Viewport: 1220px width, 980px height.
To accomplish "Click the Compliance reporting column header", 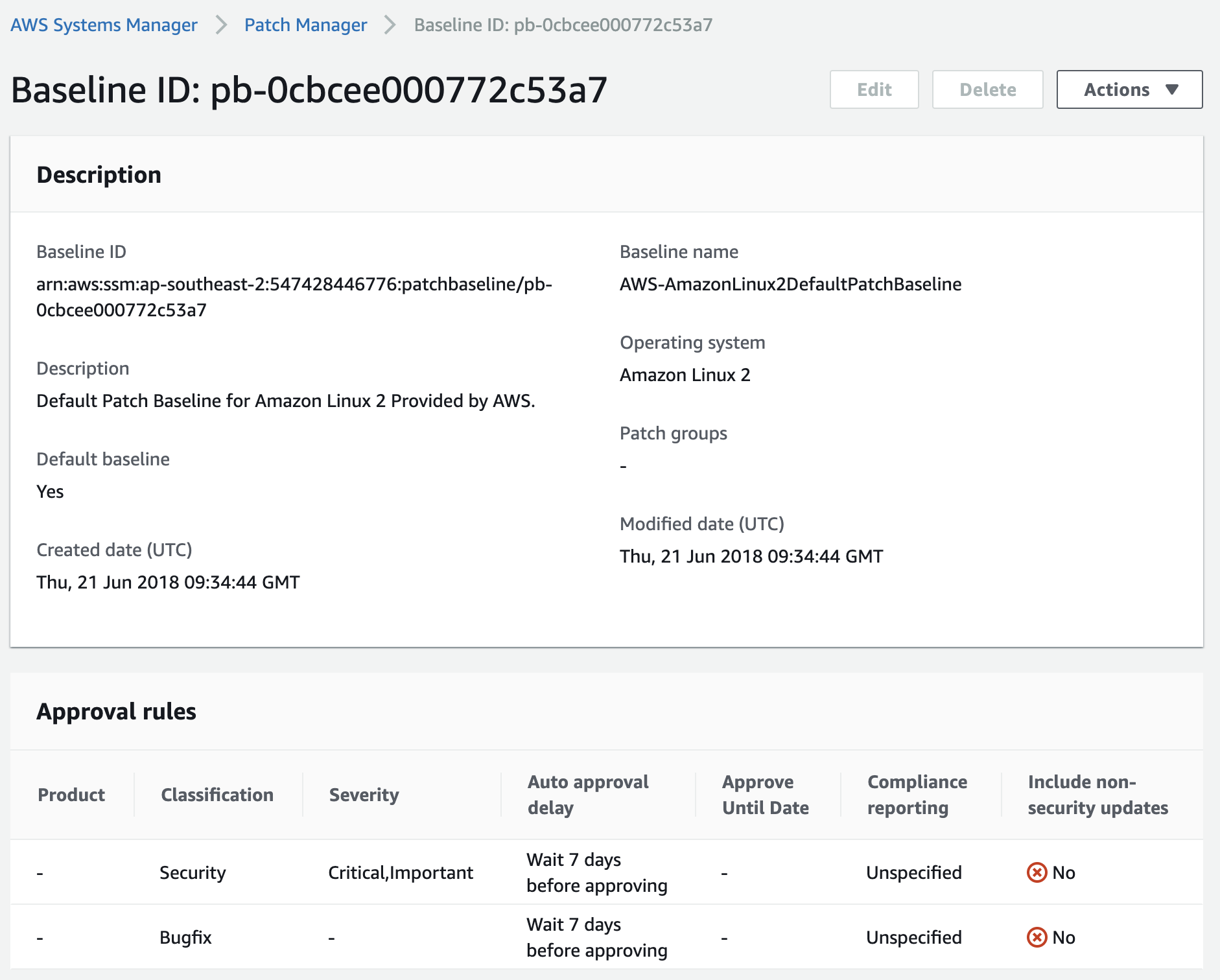I will click(x=917, y=795).
